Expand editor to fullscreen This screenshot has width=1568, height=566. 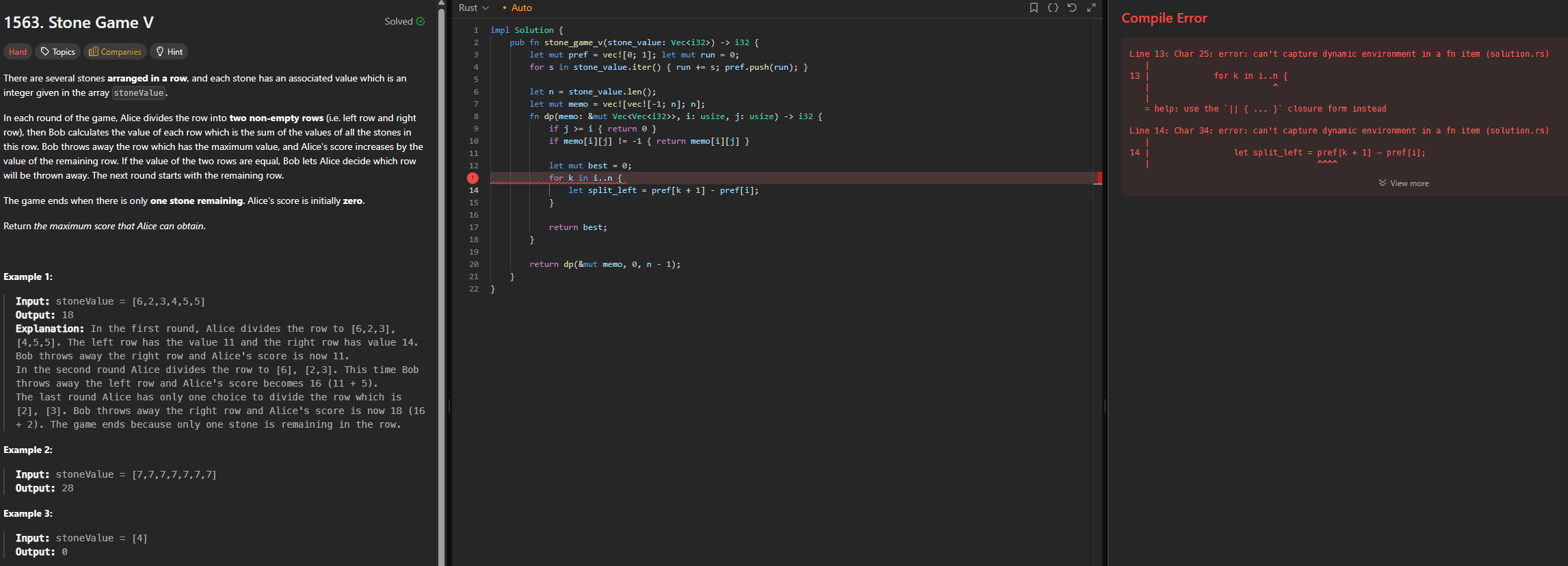(1091, 8)
